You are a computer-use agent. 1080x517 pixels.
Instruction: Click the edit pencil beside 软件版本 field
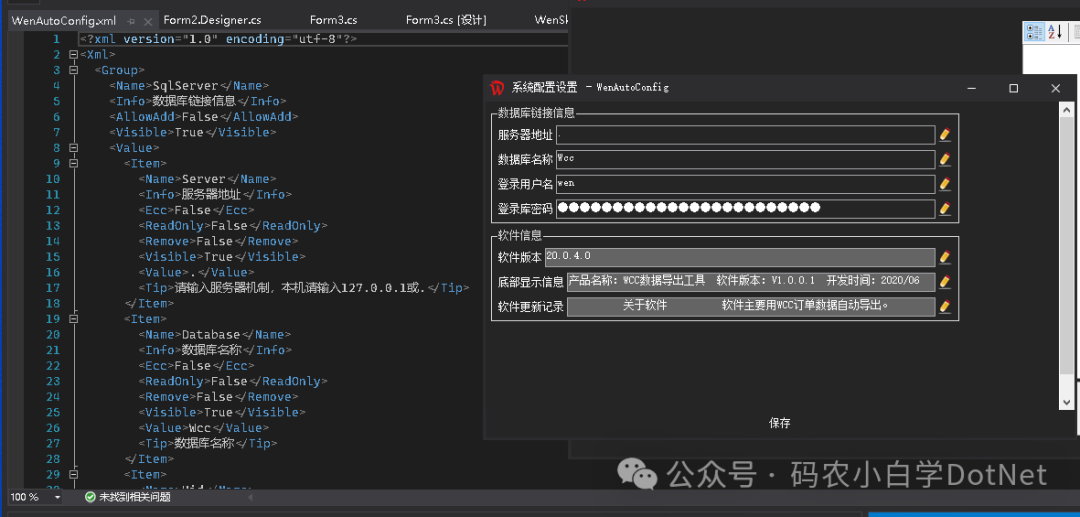click(945, 257)
